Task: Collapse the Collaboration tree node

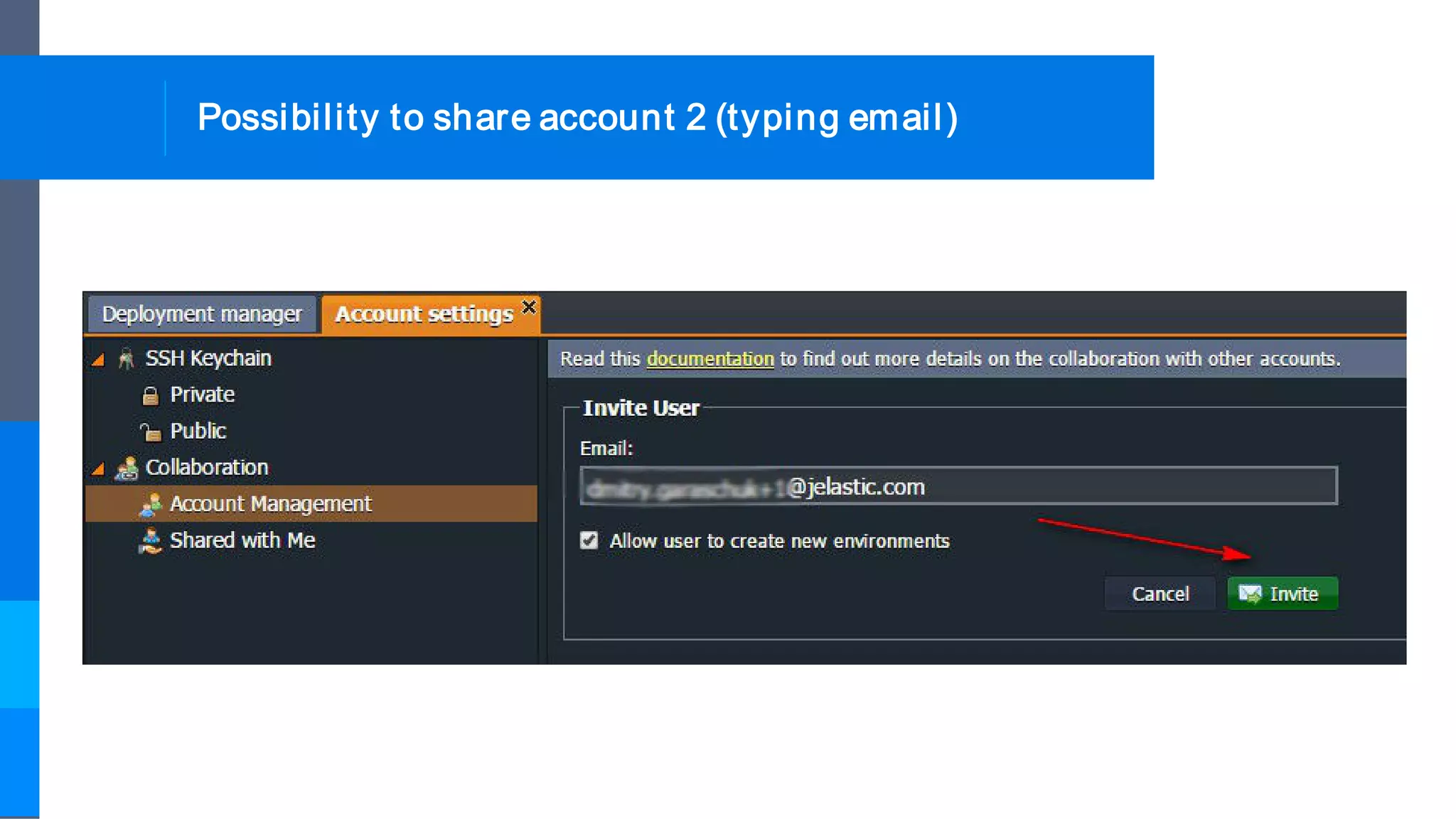Action: tap(99, 469)
